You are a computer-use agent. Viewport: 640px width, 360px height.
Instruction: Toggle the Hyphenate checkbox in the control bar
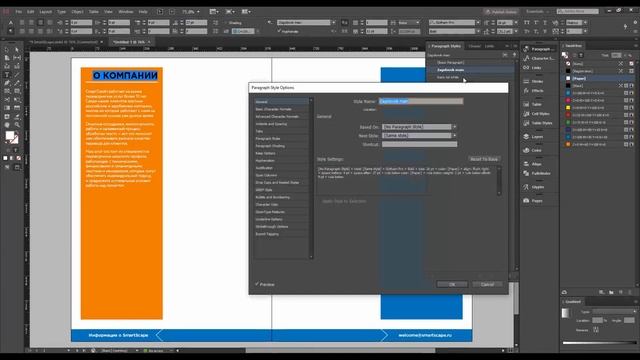[280, 31]
